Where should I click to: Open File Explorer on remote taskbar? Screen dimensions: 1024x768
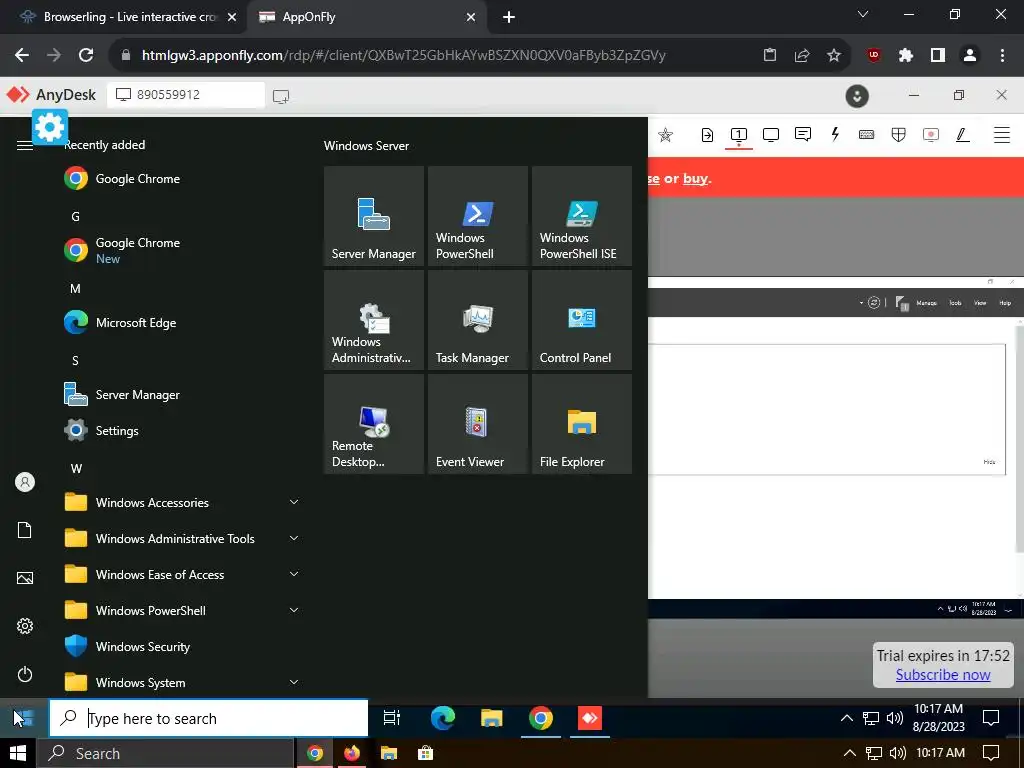492,718
